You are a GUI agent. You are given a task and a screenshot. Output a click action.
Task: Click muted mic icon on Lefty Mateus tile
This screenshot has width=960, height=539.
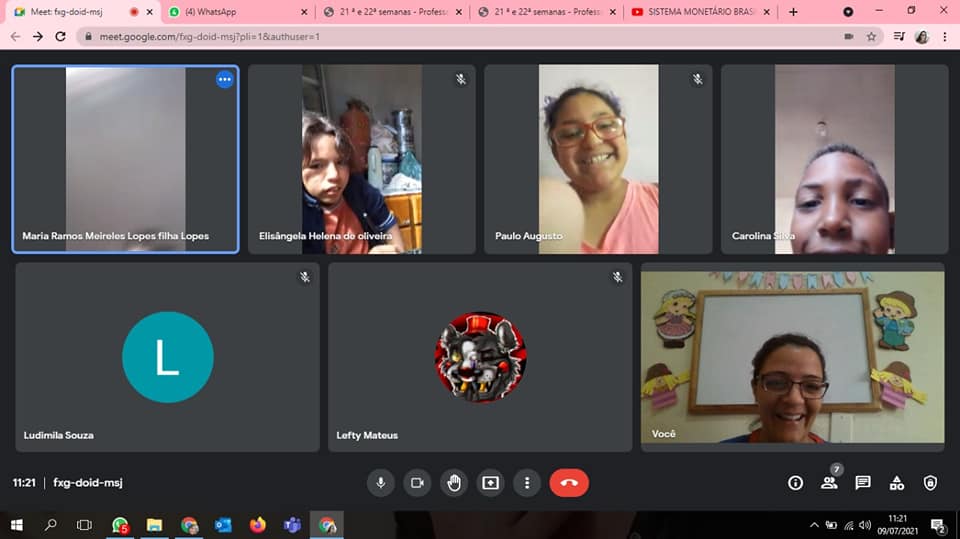coord(618,277)
